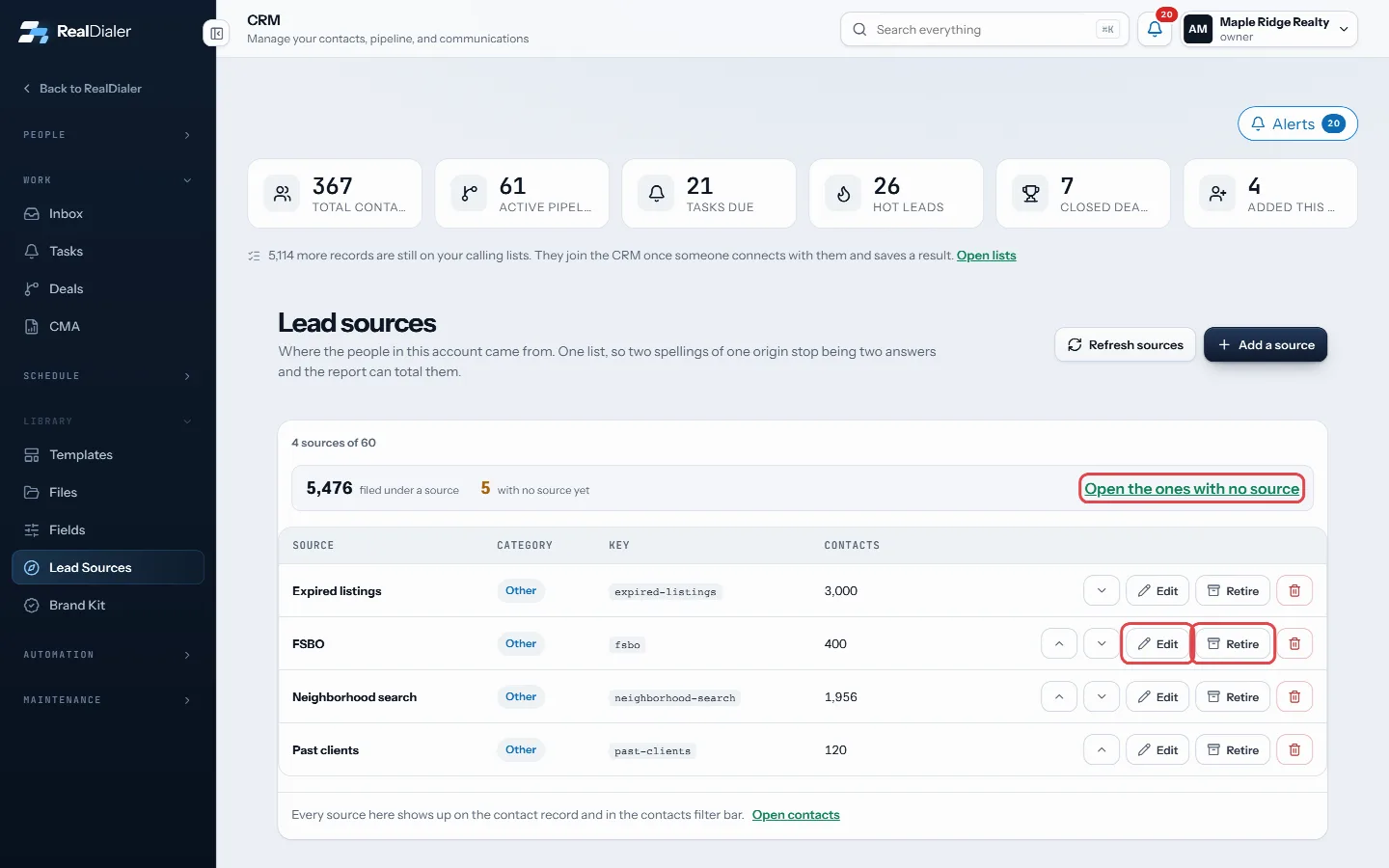Delete the Neighborhood search source

[1294, 697]
